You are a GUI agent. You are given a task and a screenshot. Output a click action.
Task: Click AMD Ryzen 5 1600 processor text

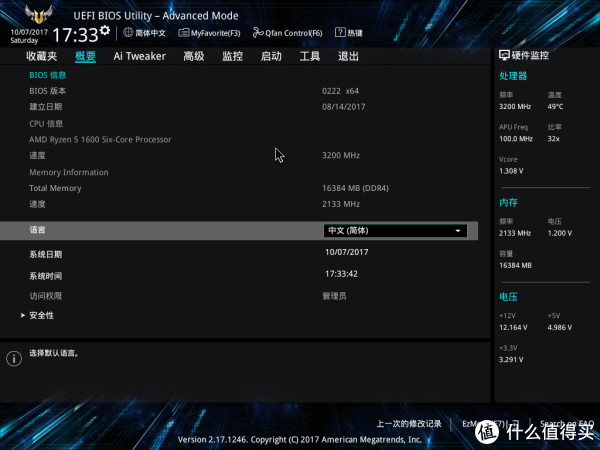point(100,140)
